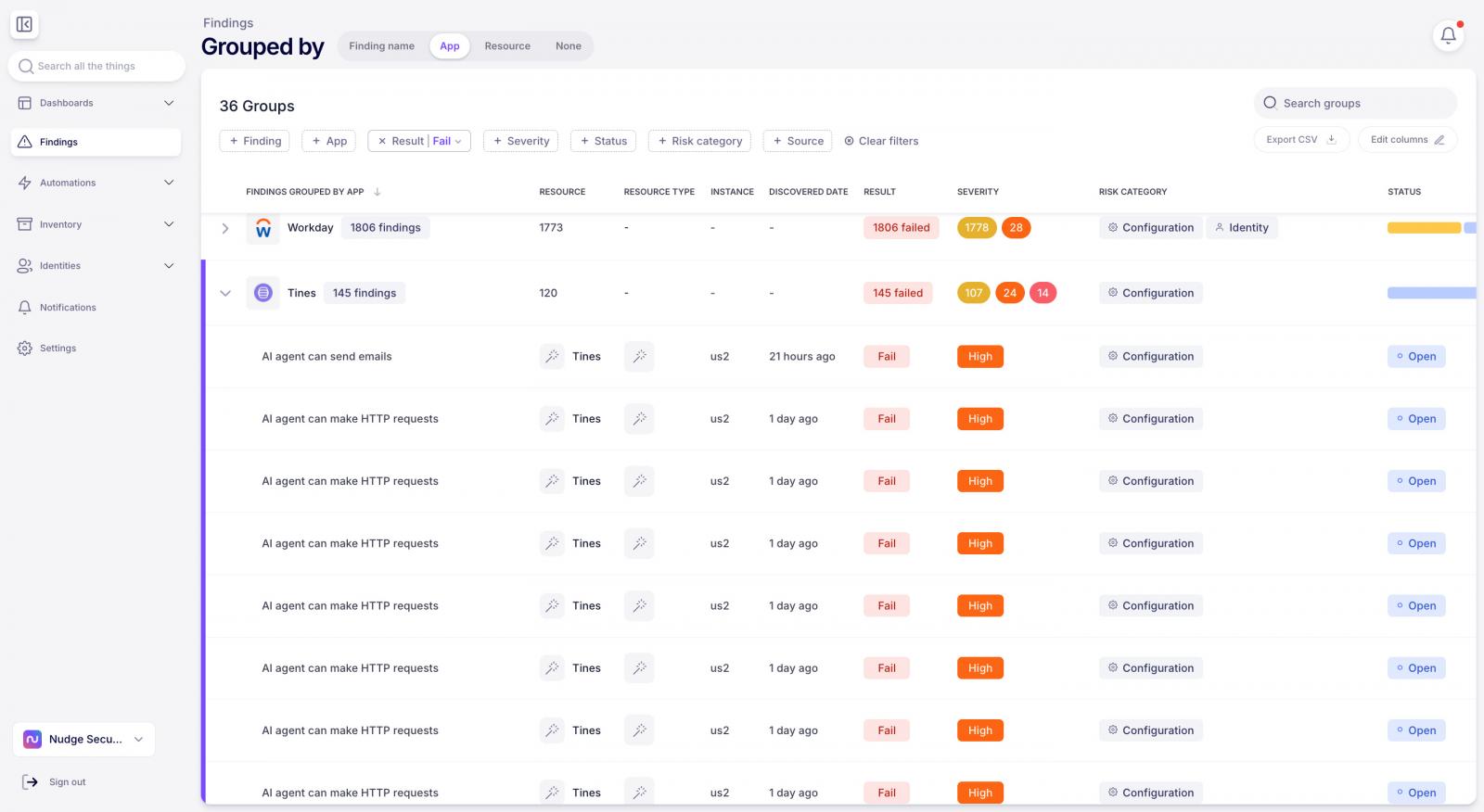Open the Nudge Security organization switcher
The width and height of the screenshot is (1484, 812).
click(x=83, y=740)
